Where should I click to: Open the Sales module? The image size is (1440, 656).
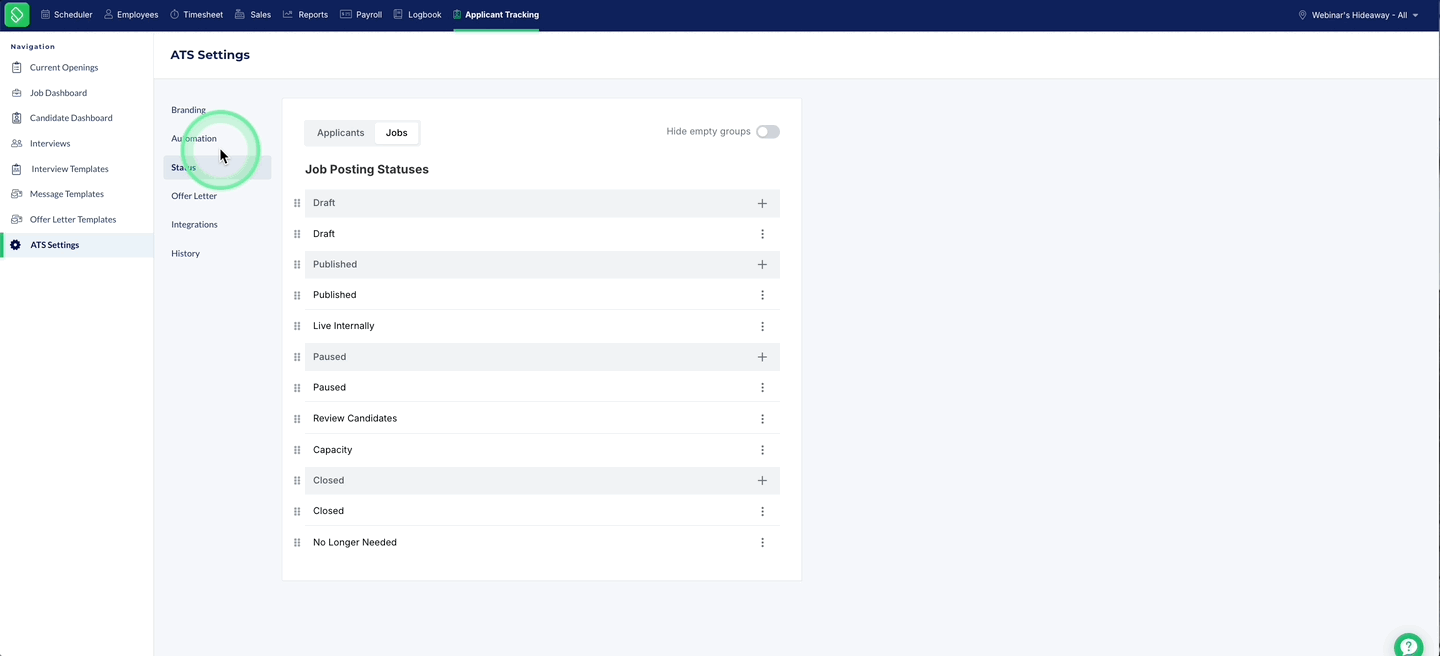pyautogui.click(x=253, y=15)
